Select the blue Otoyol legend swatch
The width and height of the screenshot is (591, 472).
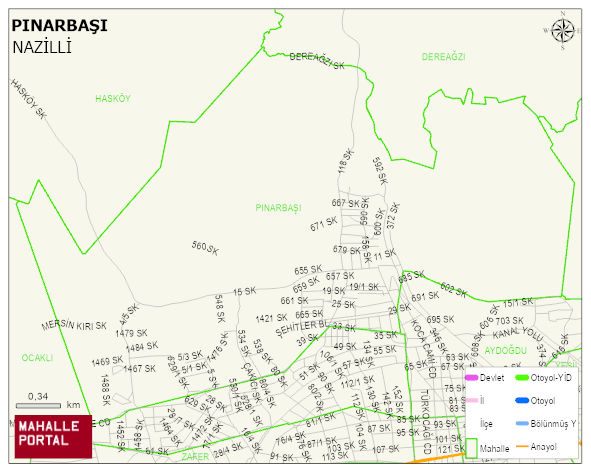522,401
